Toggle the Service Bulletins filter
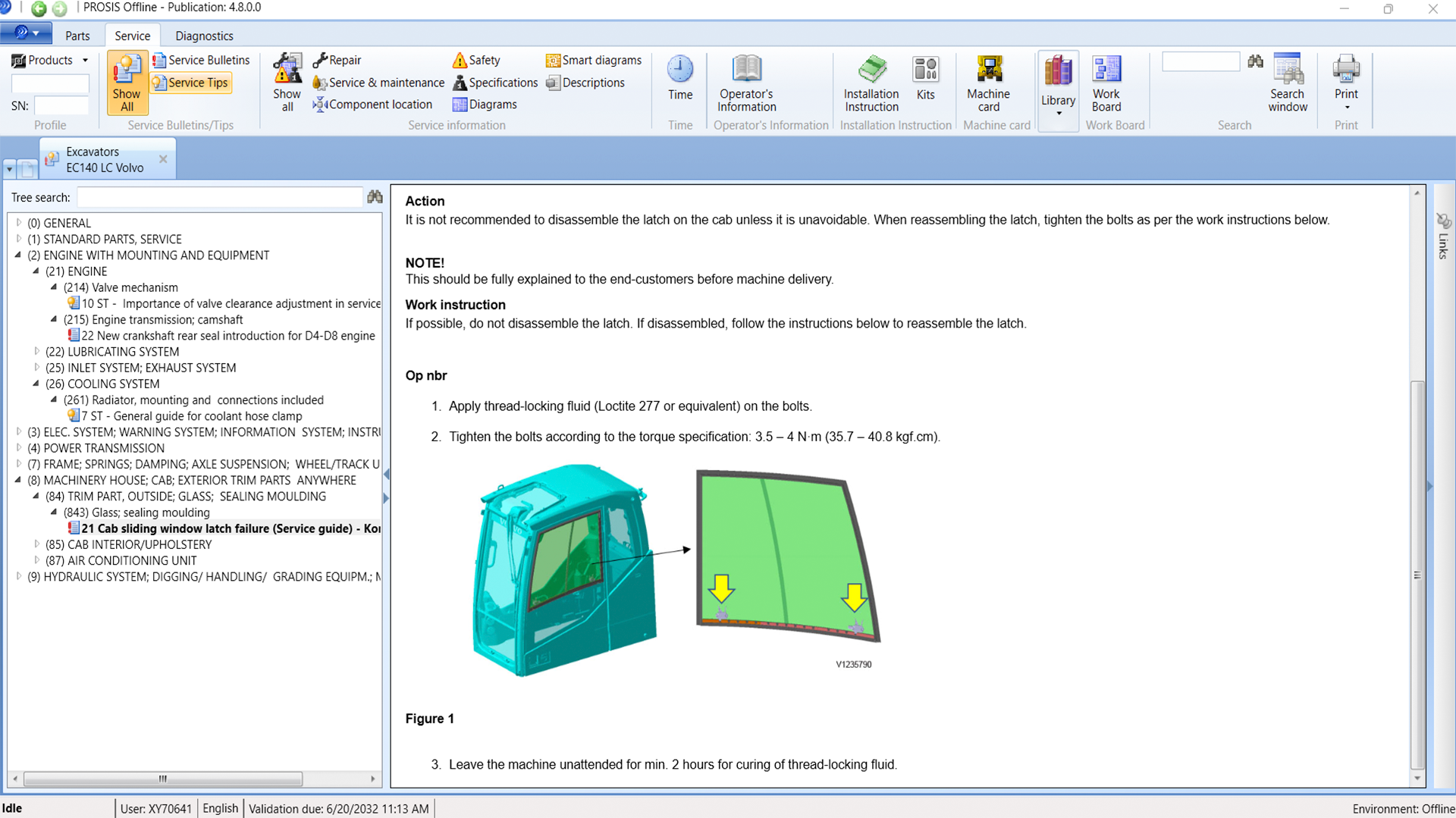Image resolution: width=1456 pixels, height=818 pixels. (201, 60)
